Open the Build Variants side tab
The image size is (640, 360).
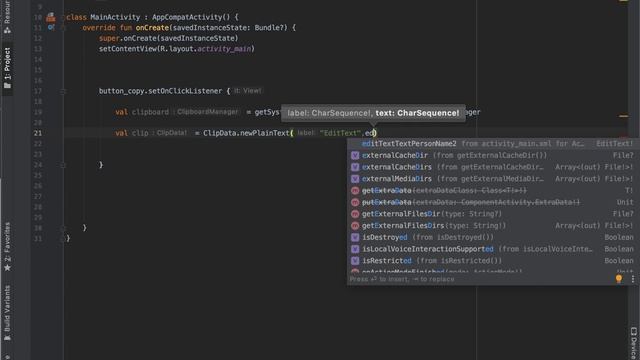point(7,313)
